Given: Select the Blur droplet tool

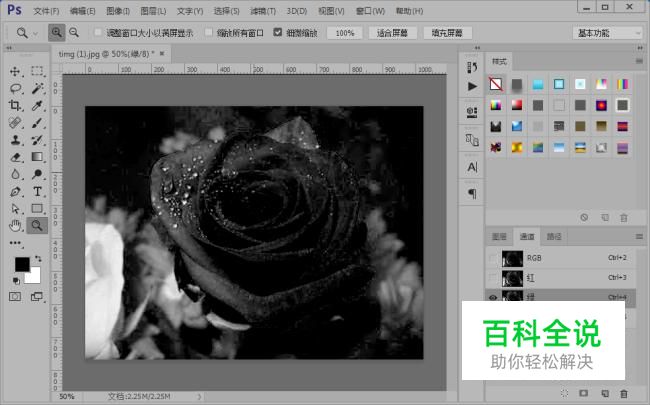Looking at the screenshot, I should (15, 174).
